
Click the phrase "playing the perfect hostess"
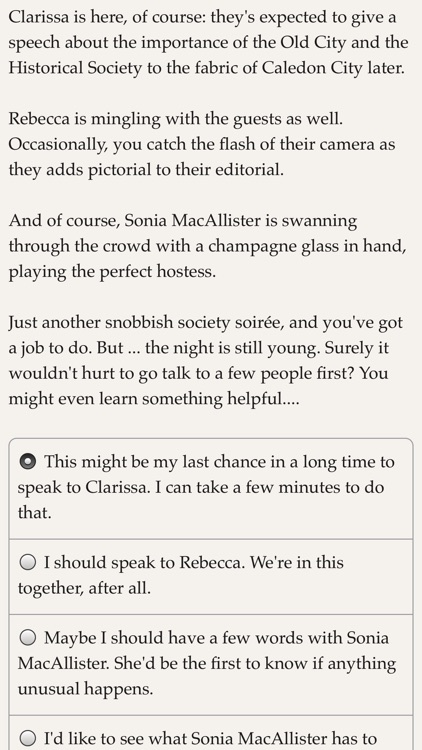pyautogui.click(x=112, y=271)
